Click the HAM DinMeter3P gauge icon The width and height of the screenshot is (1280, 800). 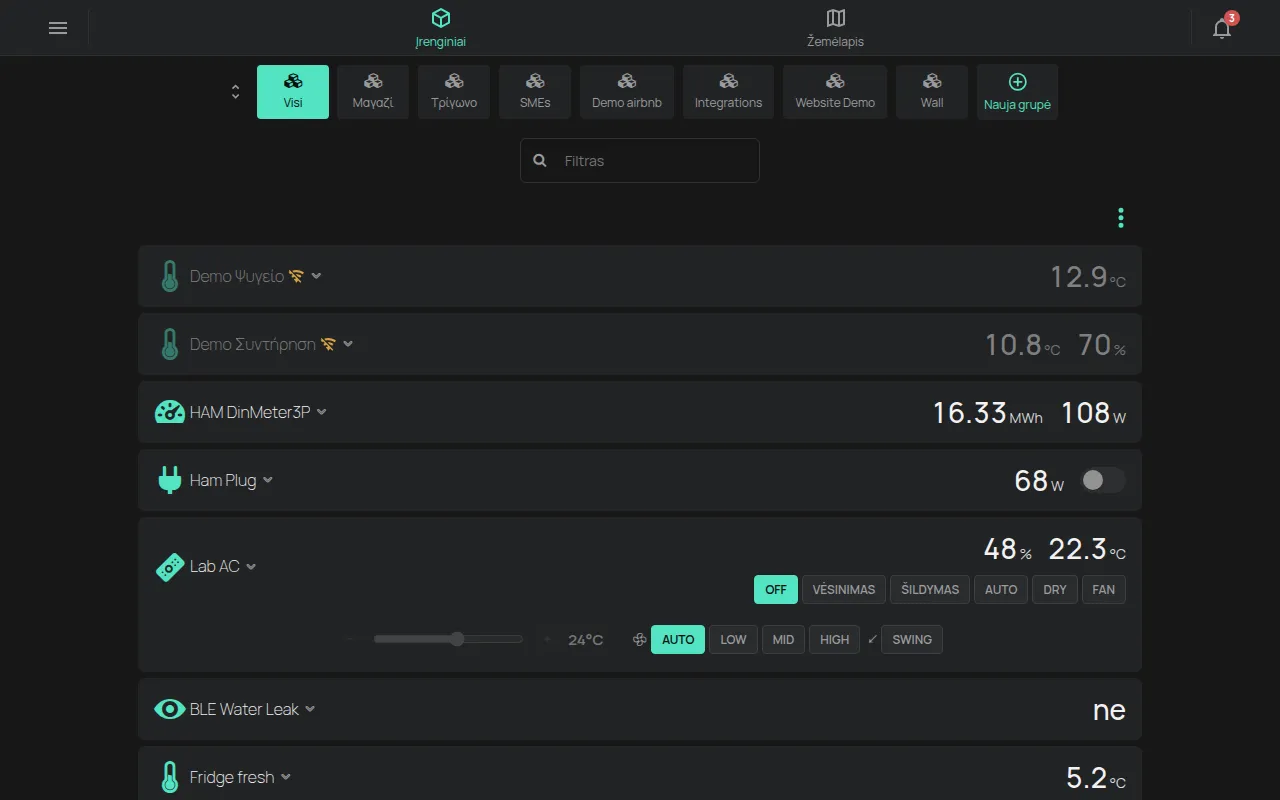170,412
